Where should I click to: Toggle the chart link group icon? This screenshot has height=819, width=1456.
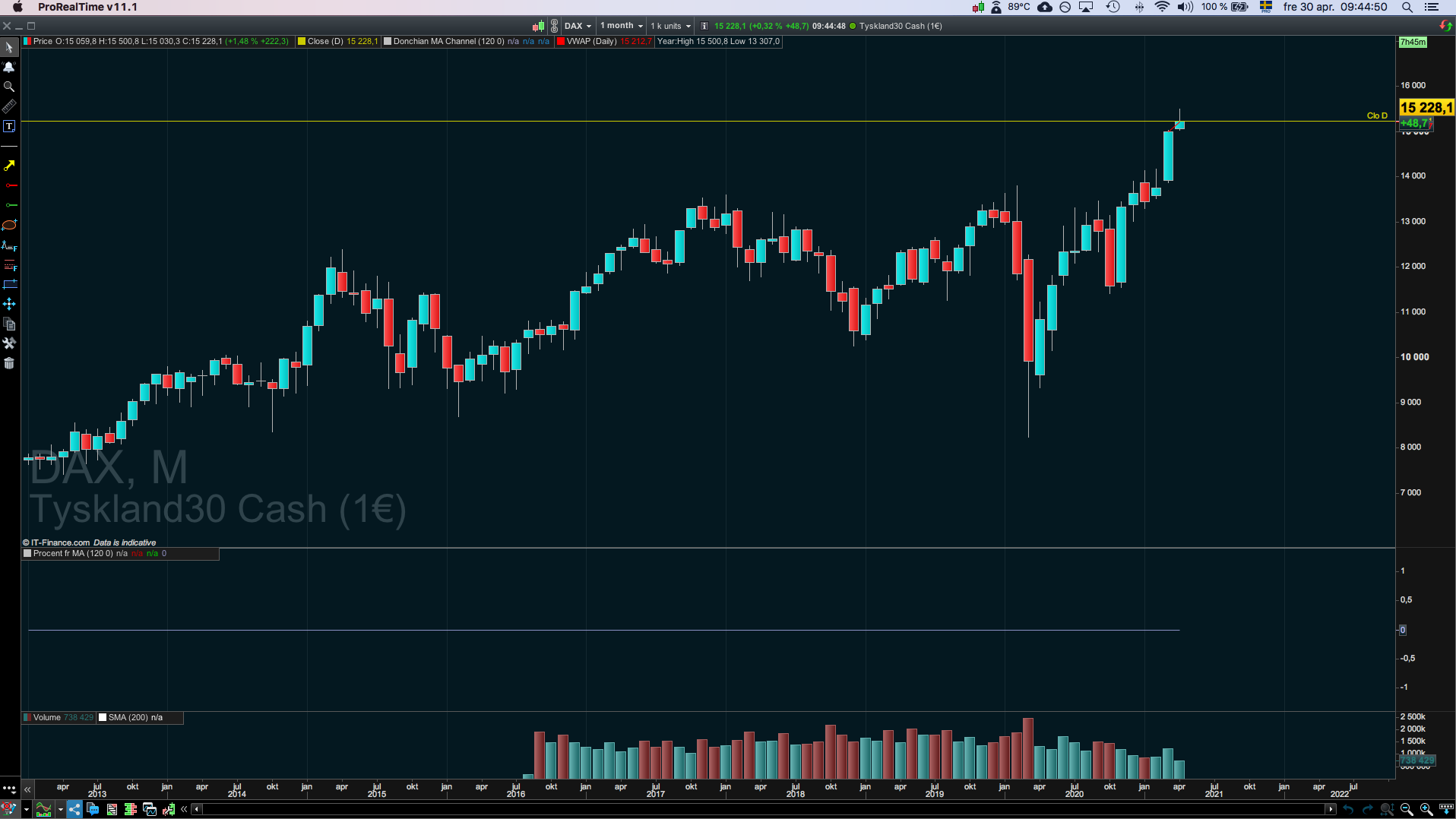click(x=555, y=26)
